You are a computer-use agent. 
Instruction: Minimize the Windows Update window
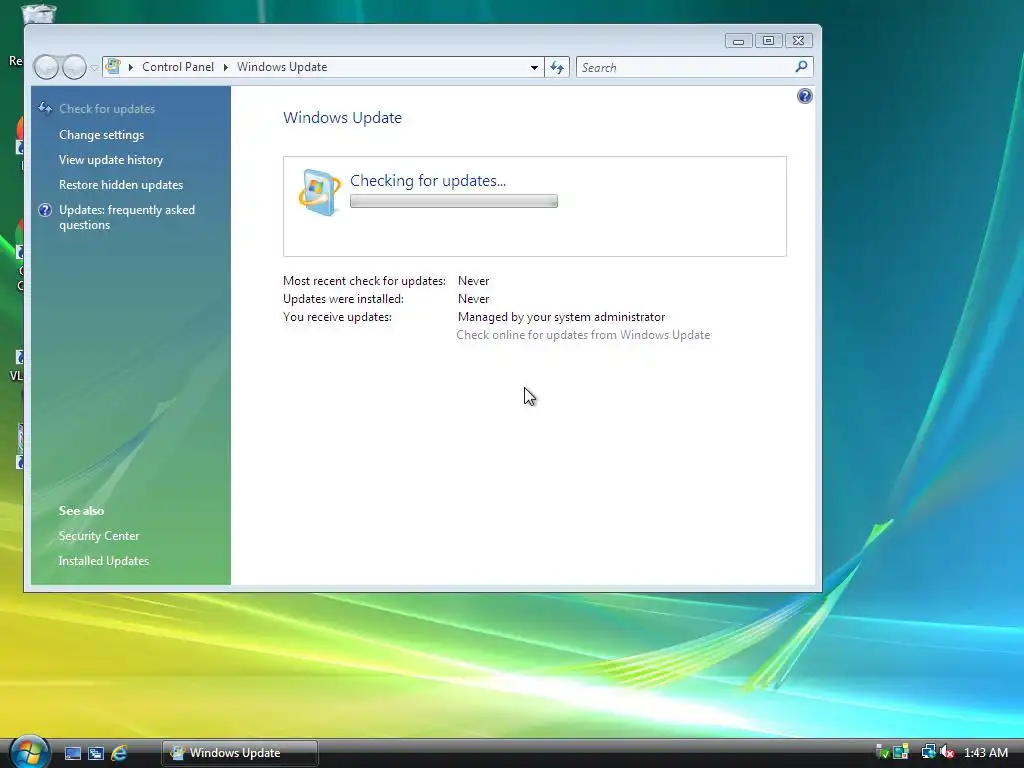(738, 40)
